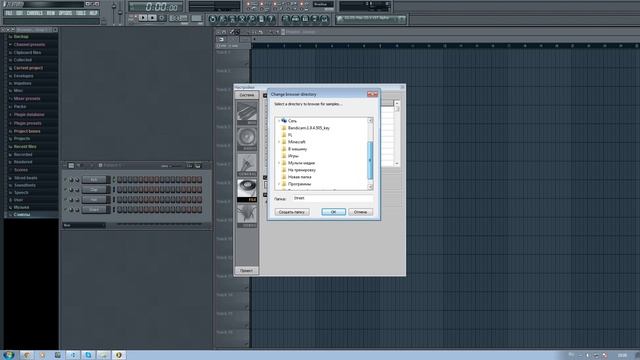Select the Audio speaker icon in settings
The height and width of the screenshot is (360, 640).
pyautogui.click(x=247, y=139)
